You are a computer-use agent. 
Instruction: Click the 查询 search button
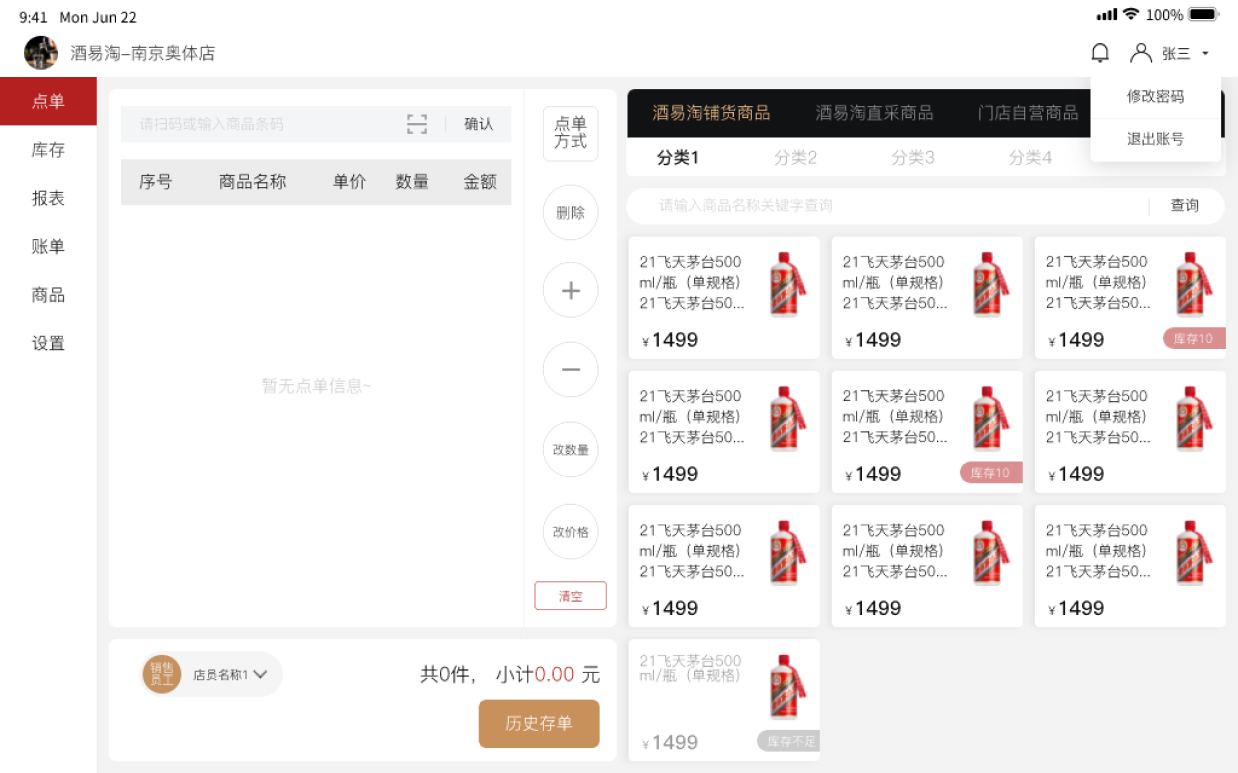click(1185, 205)
